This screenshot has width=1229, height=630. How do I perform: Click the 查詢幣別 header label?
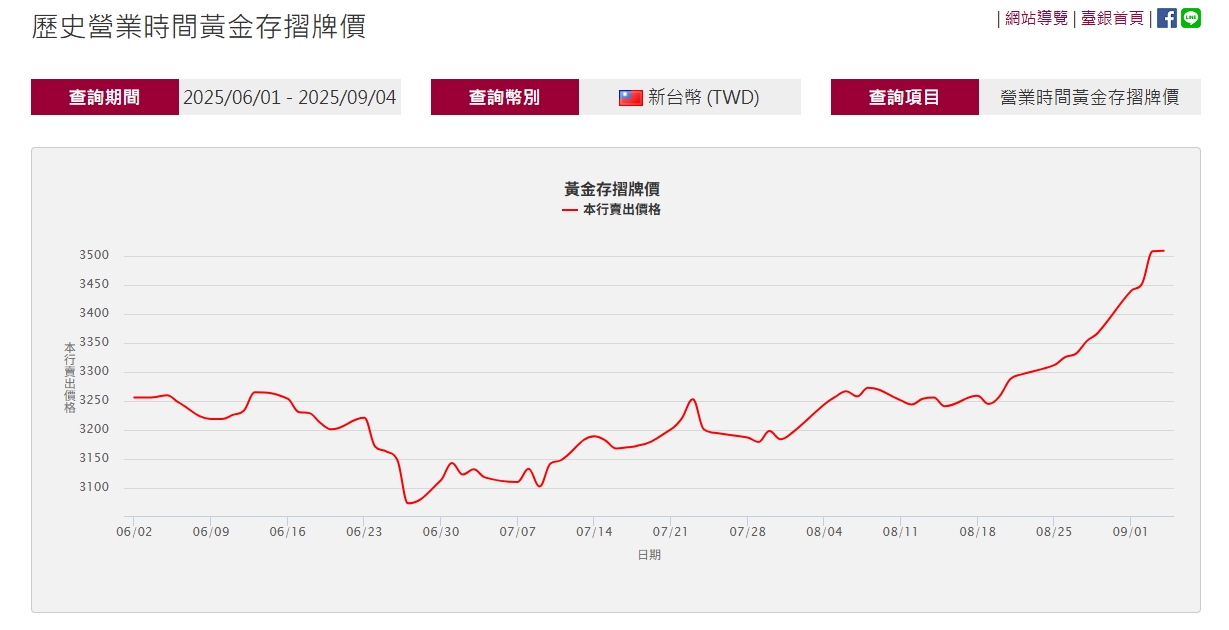coord(504,97)
